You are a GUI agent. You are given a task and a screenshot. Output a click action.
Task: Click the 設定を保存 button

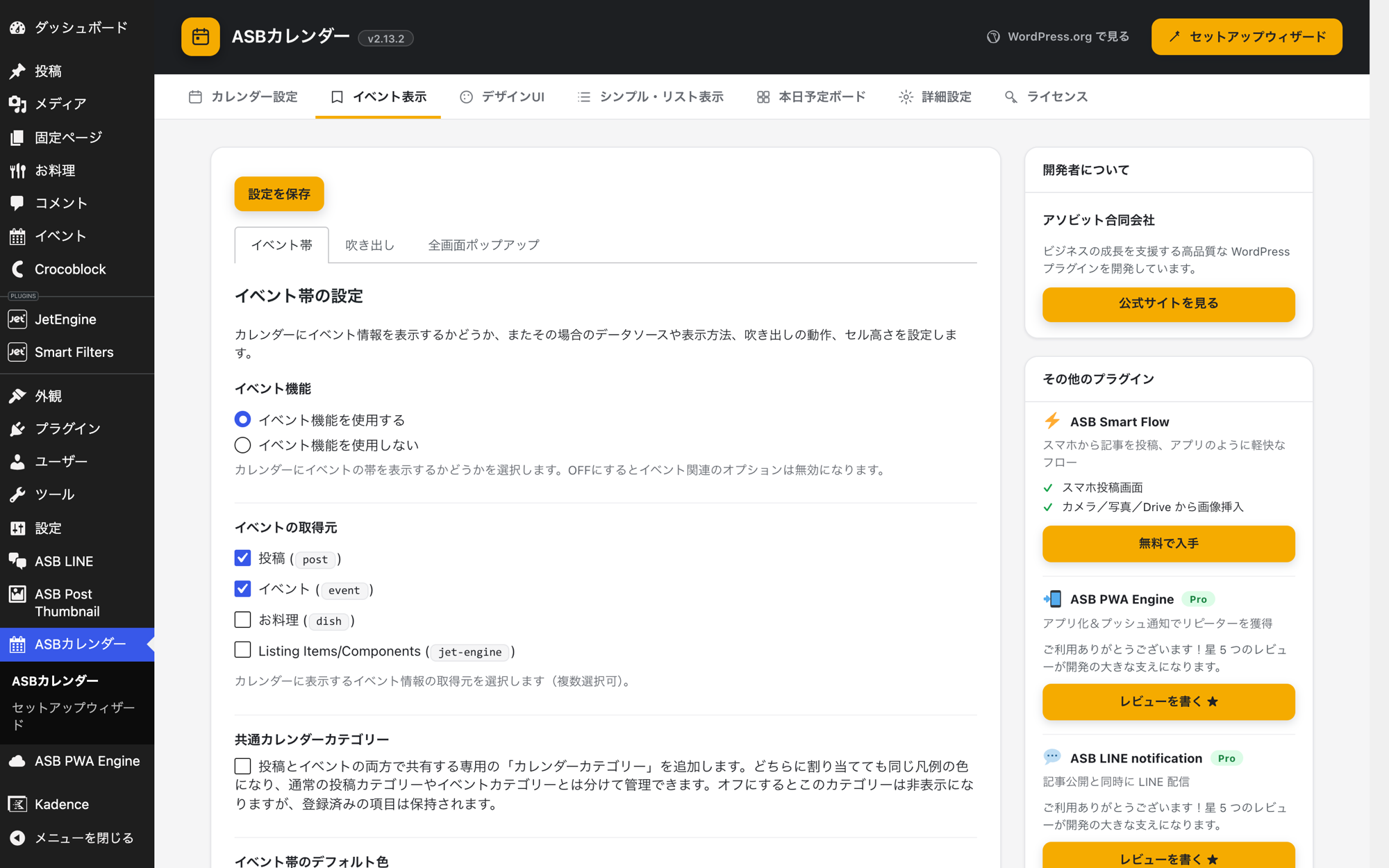point(279,194)
